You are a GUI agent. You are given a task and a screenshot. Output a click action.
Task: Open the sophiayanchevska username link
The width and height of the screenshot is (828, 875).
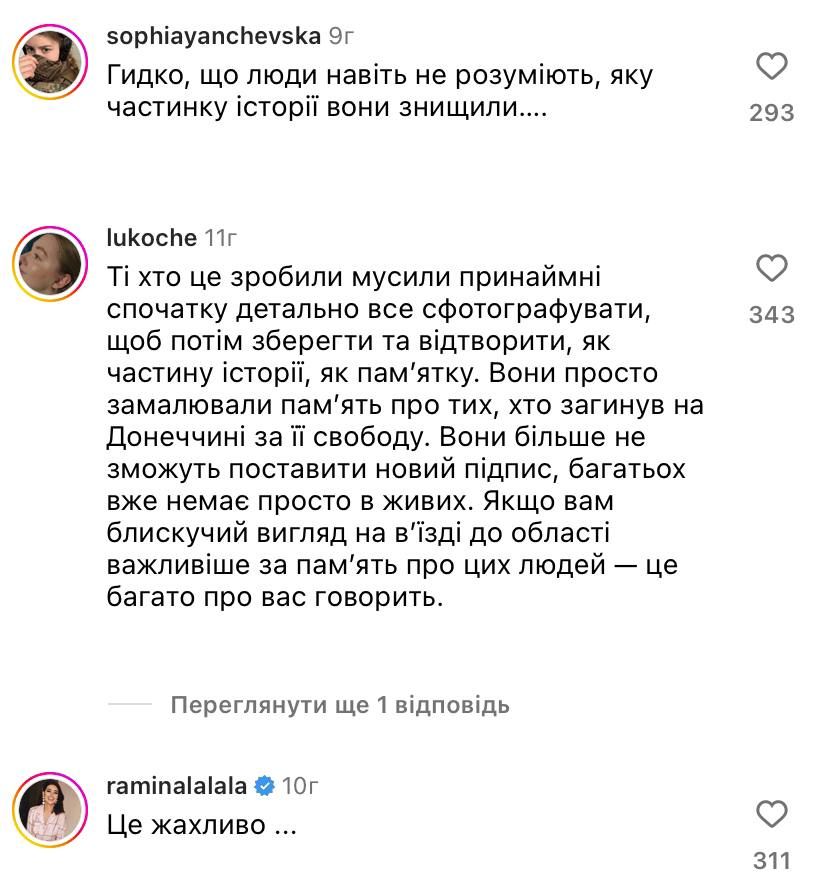212,37
